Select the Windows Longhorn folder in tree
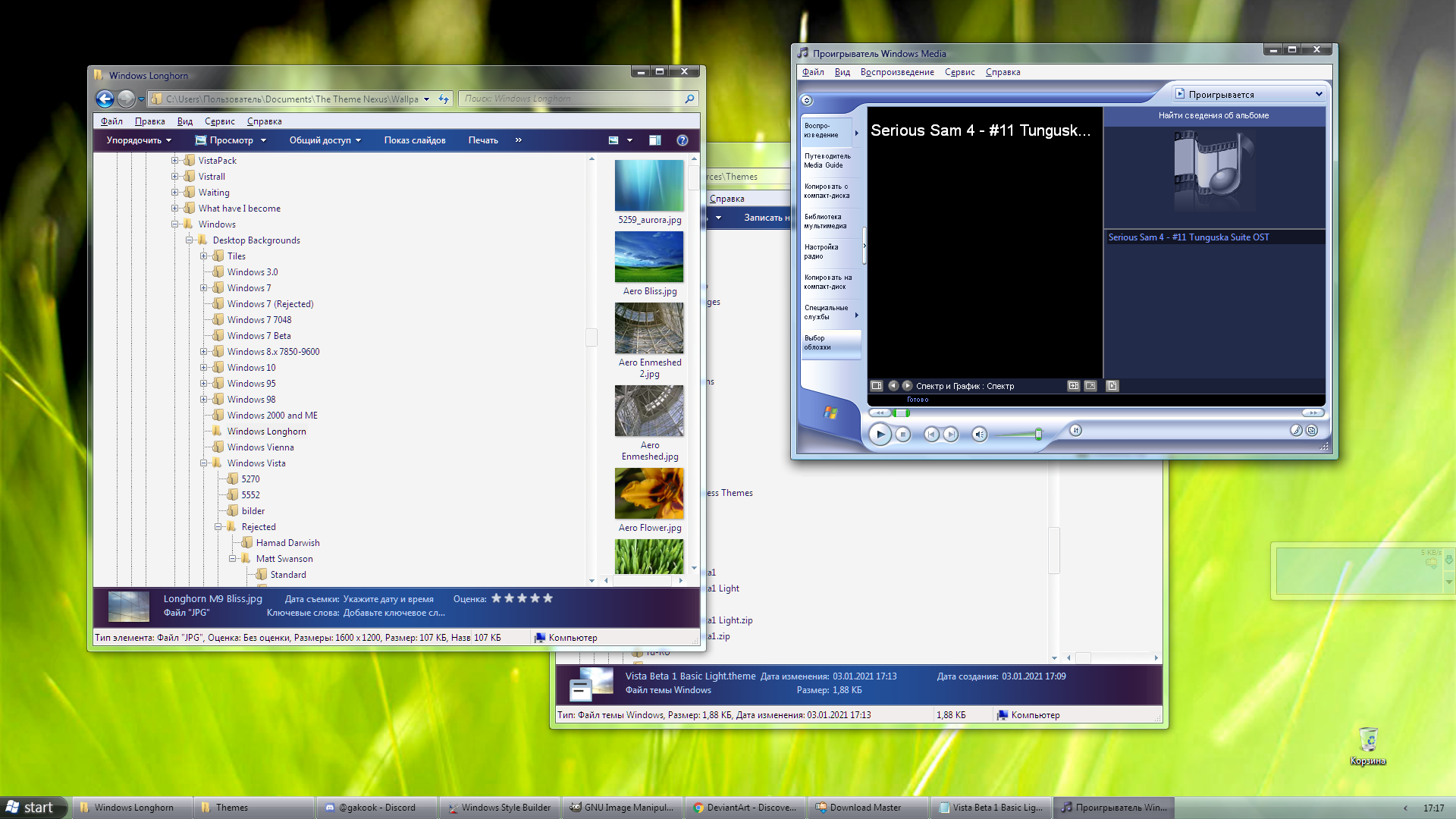Screen dimensions: 1456x819 (266, 431)
